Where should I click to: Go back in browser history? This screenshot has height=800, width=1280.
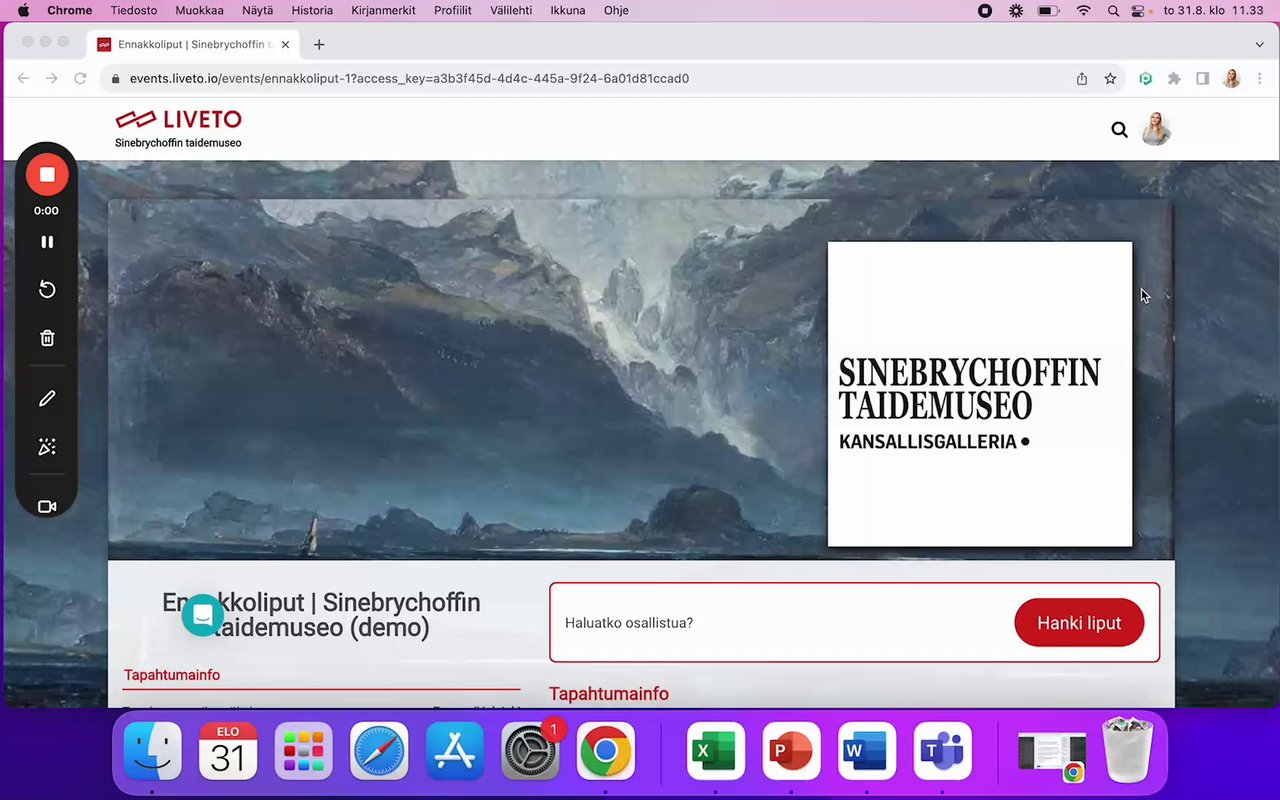(23, 78)
